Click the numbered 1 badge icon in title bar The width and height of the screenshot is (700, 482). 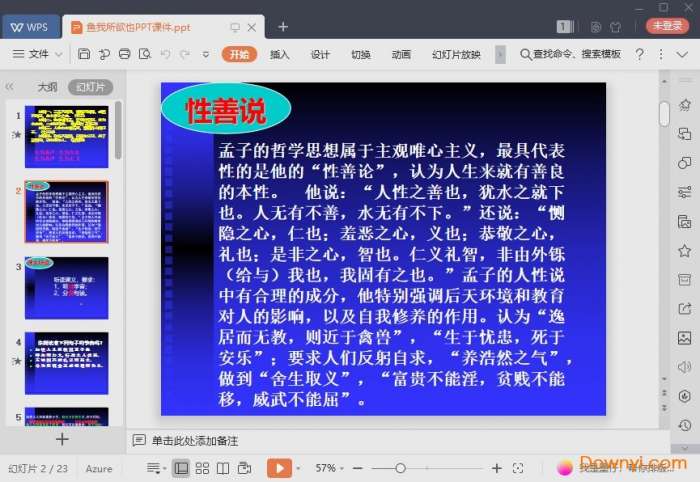pos(565,27)
